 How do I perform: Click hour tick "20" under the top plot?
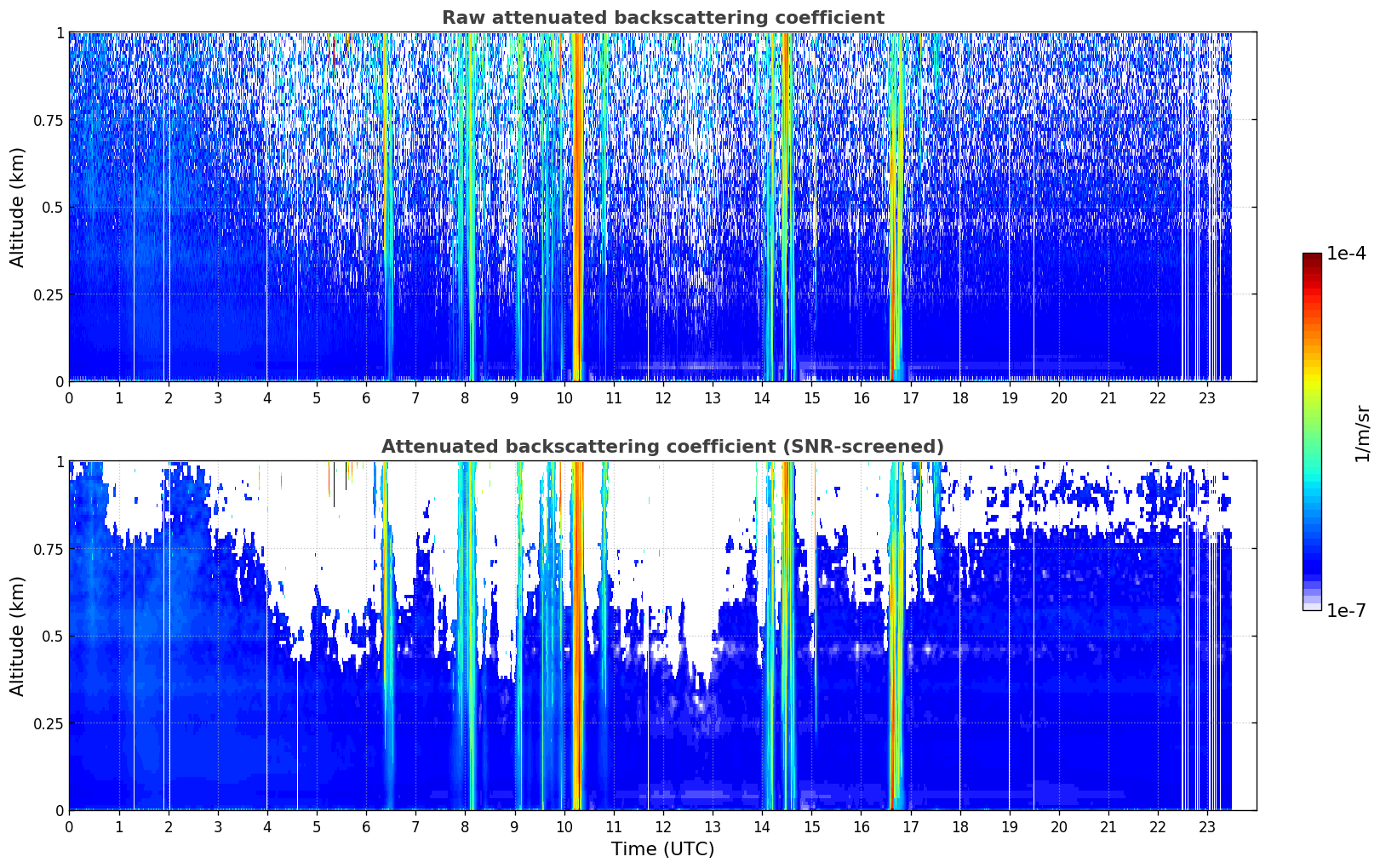point(1059,397)
